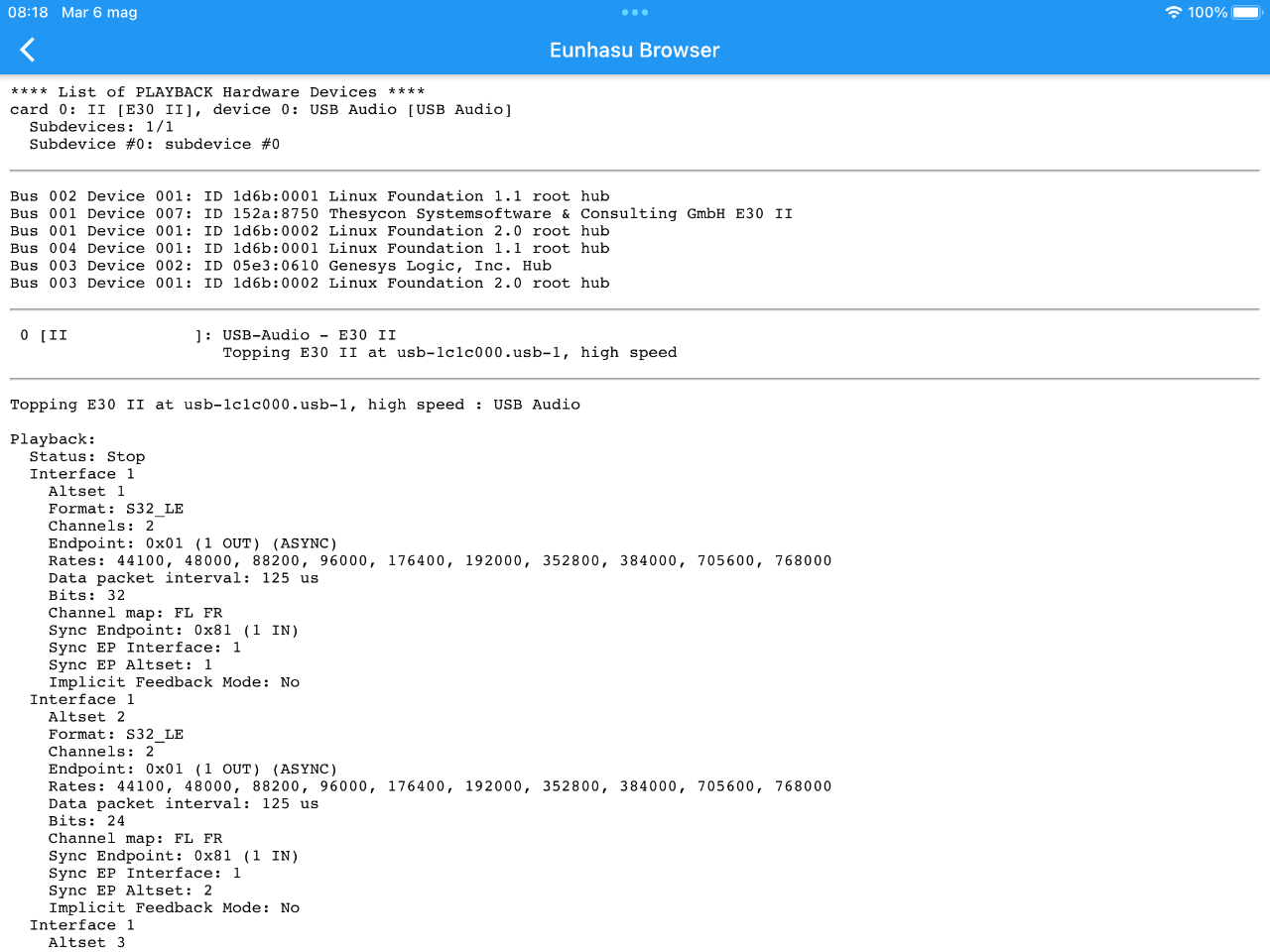
Task: Tap the 100% battery percentage text
Action: pos(1207,13)
